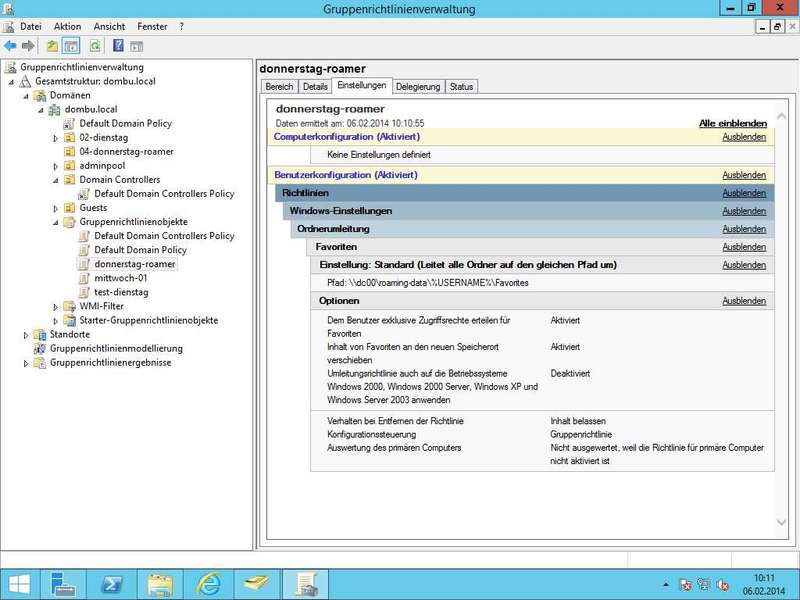800x600 pixels.
Task: Expand the WMI-Filter node
Action: pyautogui.click(x=56, y=306)
